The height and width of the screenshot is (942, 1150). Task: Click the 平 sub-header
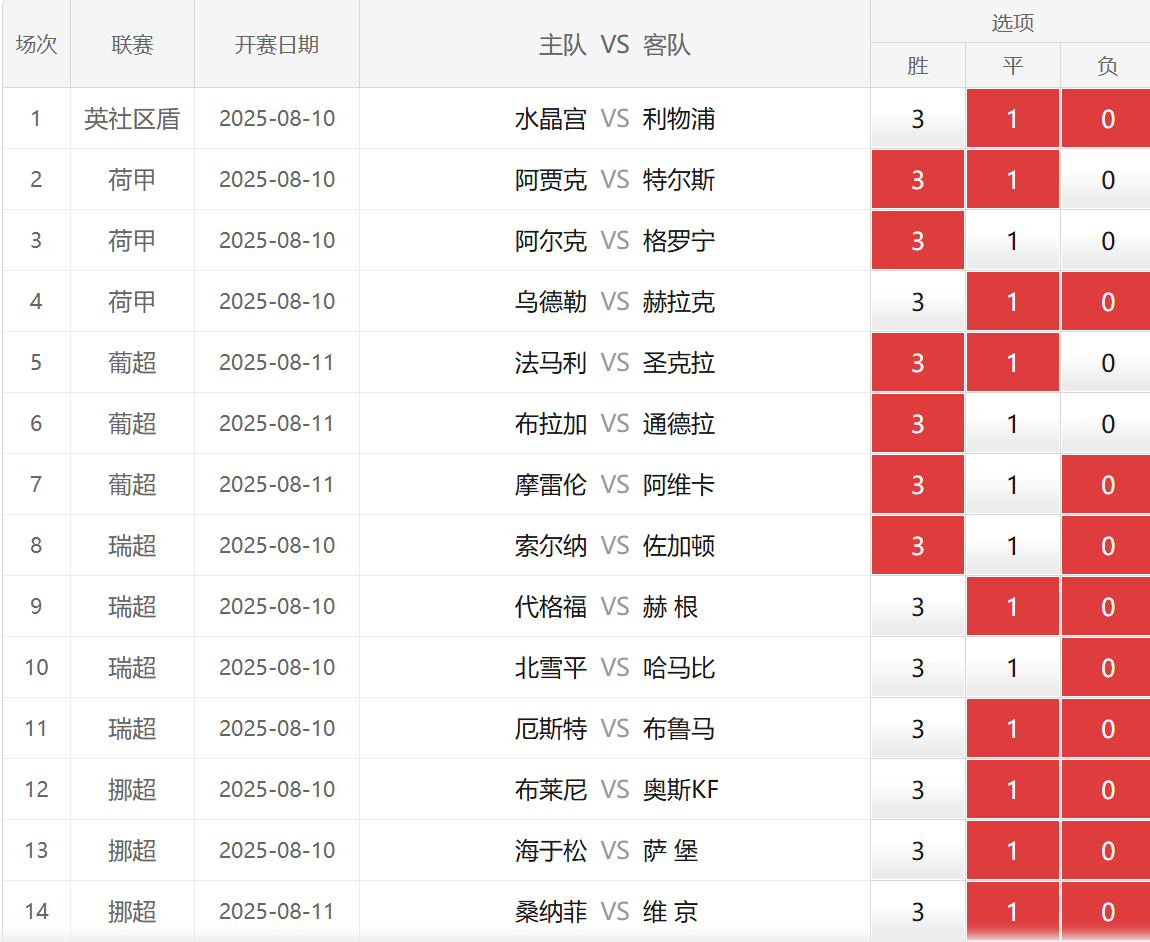tap(1013, 65)
